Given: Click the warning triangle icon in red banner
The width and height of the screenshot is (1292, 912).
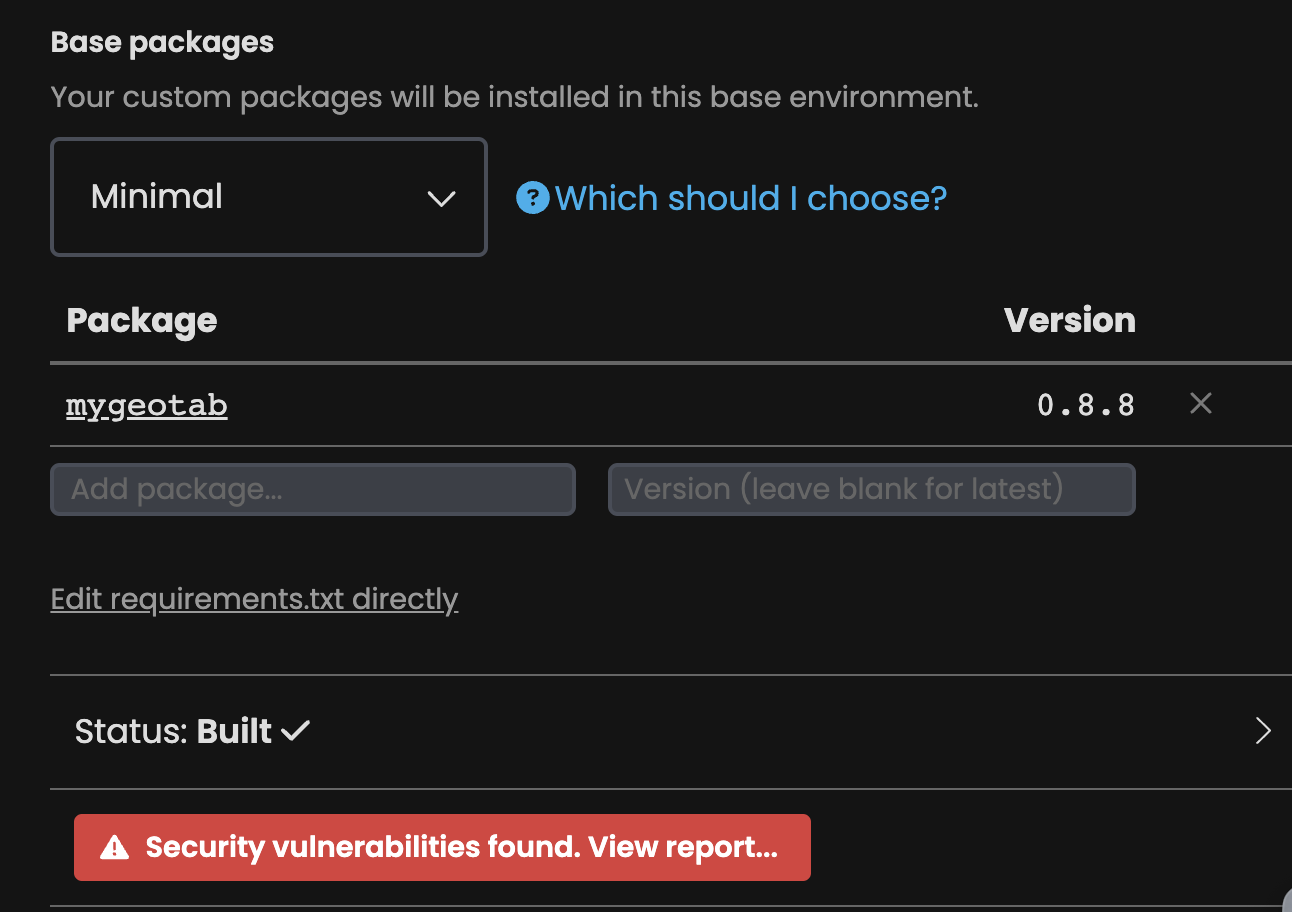Looking at the screenshot, I should pos(115,848).
